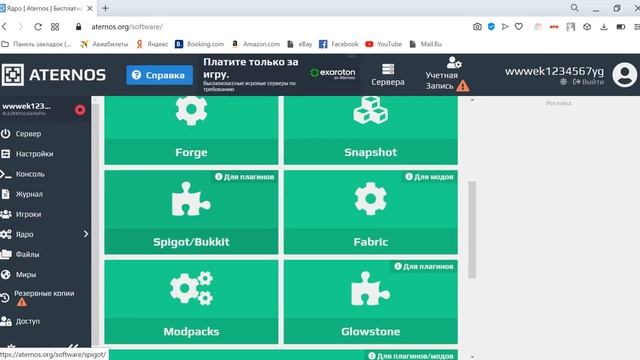
Task: Select the Glowstone software tile
Action: [371, 302]
